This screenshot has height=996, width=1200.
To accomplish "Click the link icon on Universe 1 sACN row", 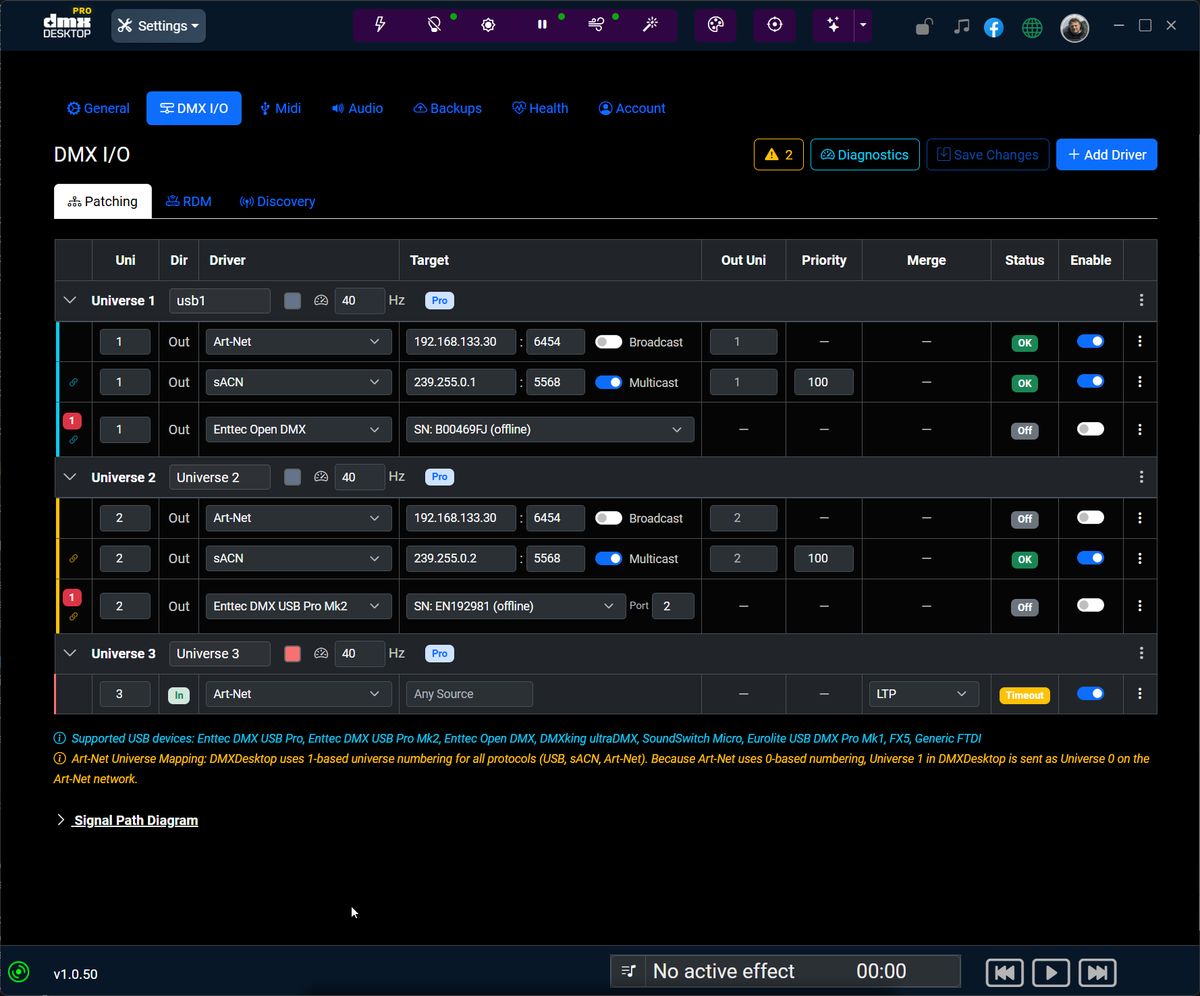I will click(73, 382).
